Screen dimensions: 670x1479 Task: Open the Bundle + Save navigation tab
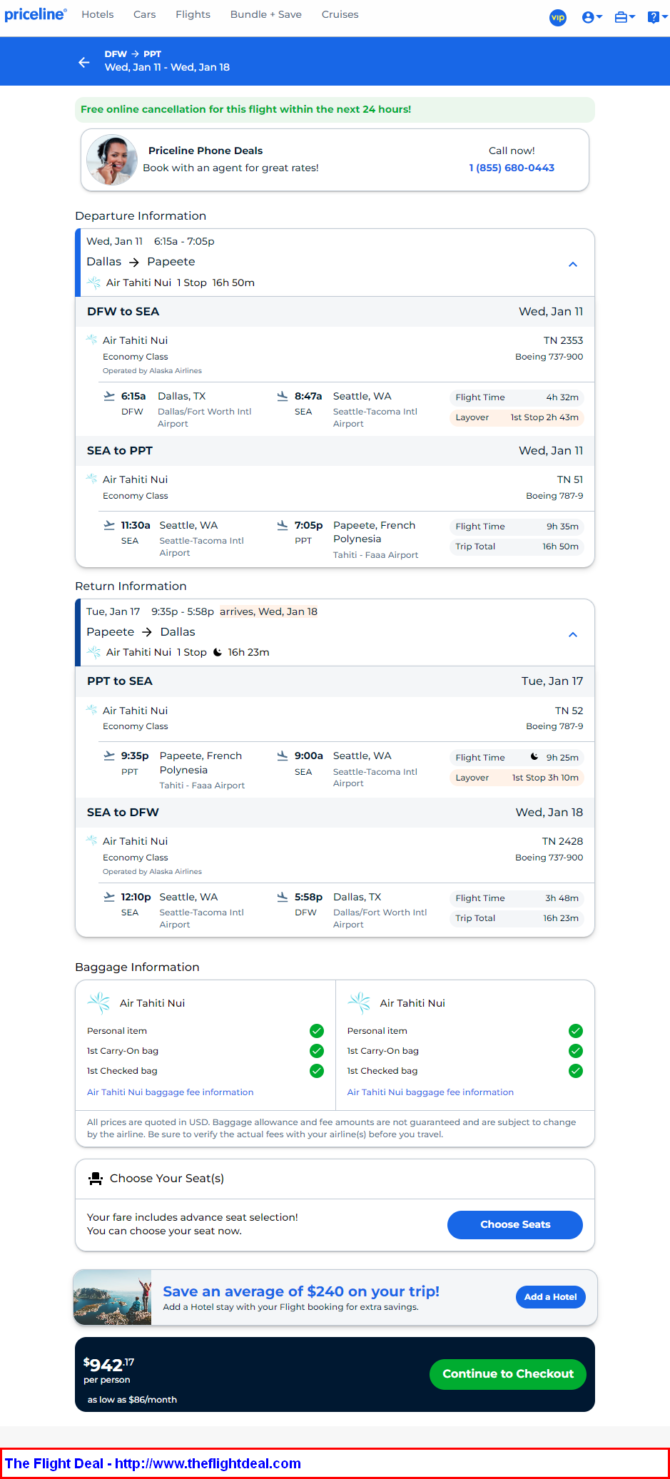point(265,15)
